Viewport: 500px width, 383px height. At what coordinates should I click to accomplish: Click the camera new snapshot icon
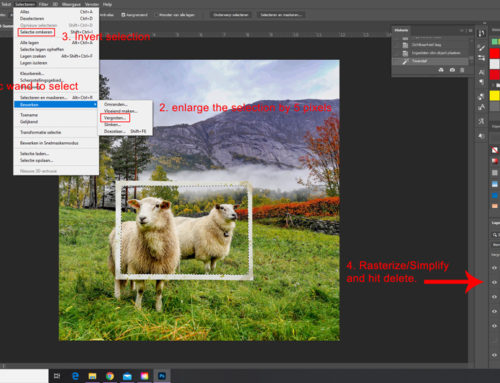tap(452, 70)
